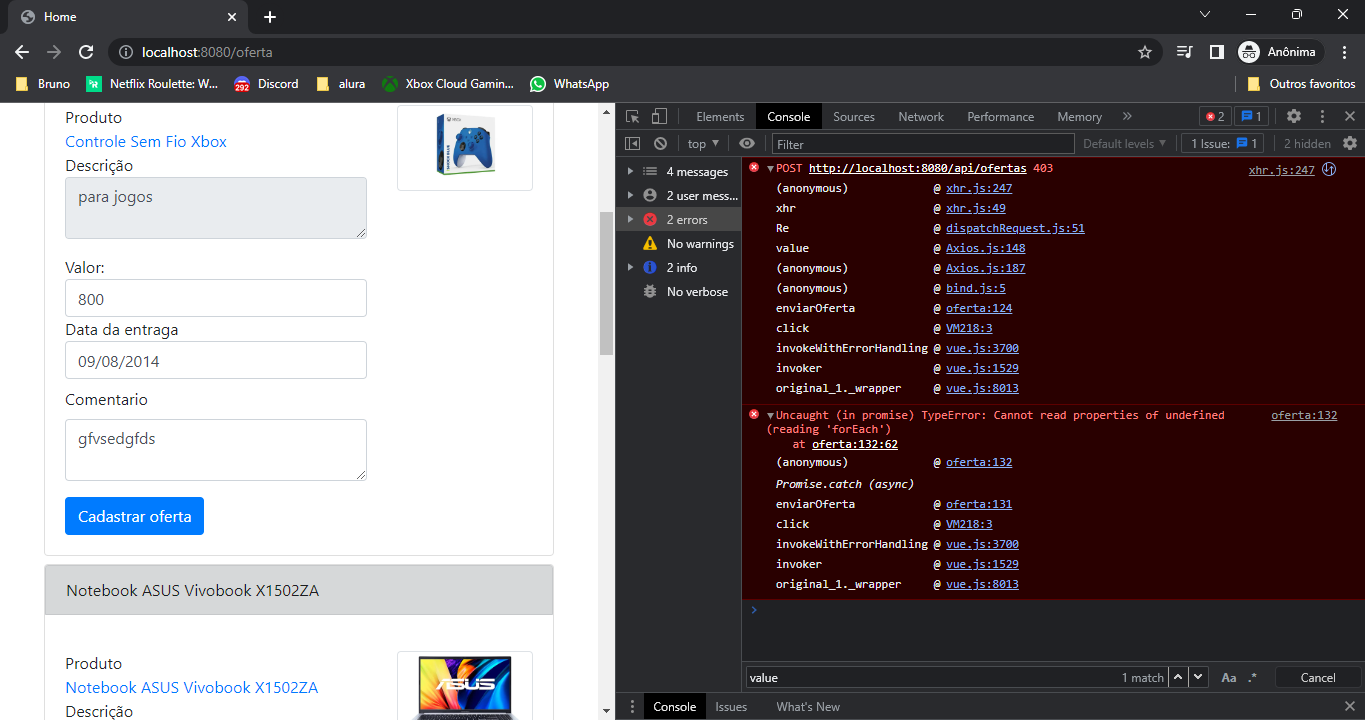Collapse the POST 403 error stack

click(x=770, y=169)
